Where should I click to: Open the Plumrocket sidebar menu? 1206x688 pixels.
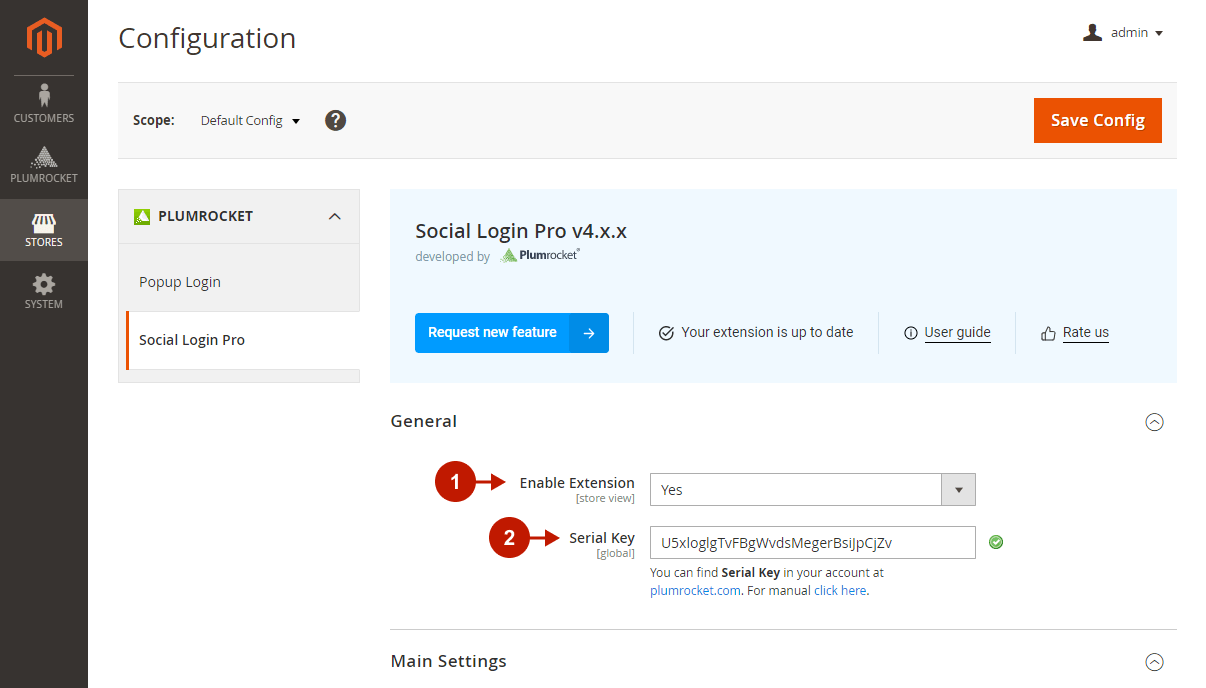click(x=44, y=167)
